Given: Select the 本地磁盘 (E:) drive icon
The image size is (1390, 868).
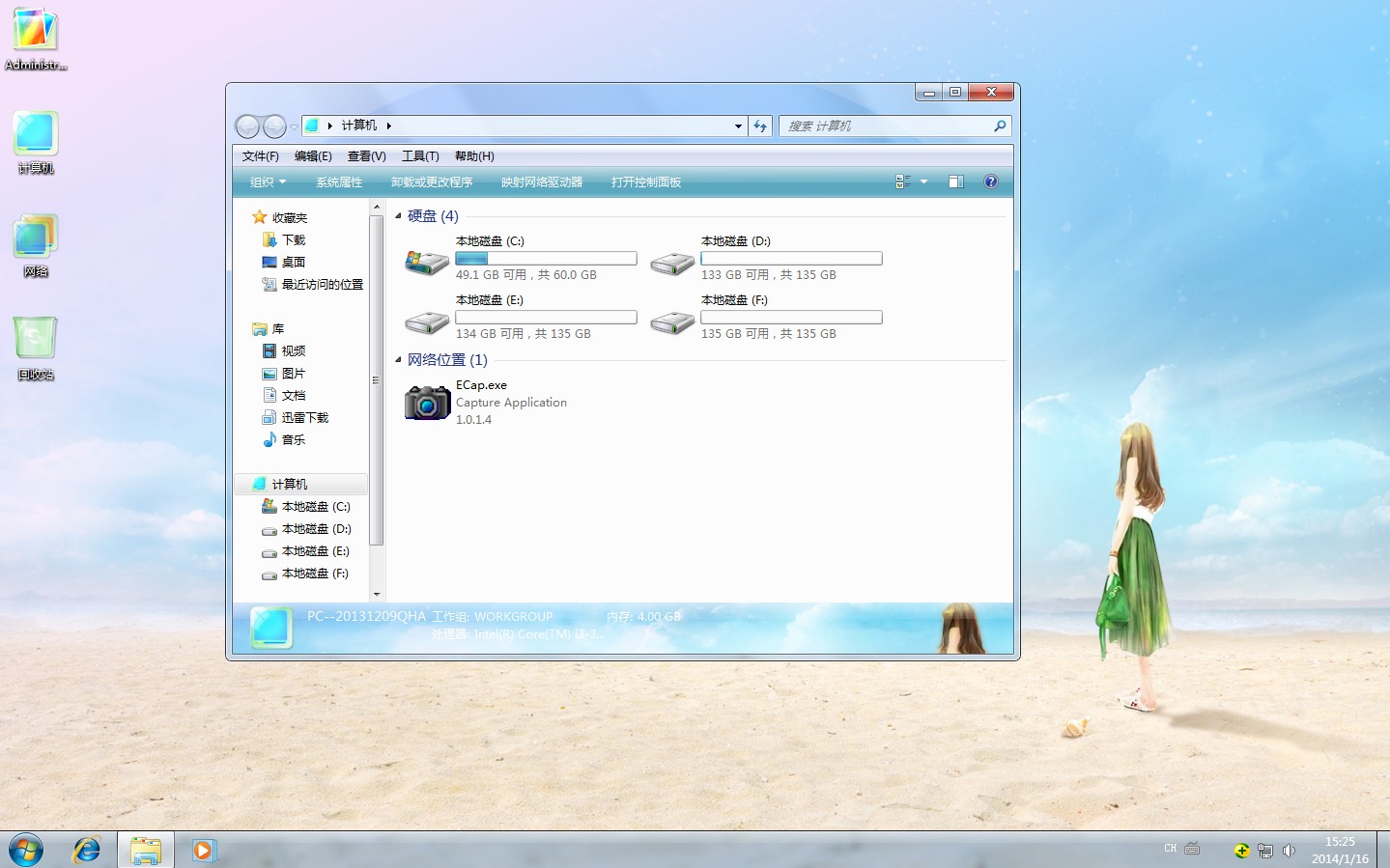Looking at the screenshot, I should [x=426, y=321].
